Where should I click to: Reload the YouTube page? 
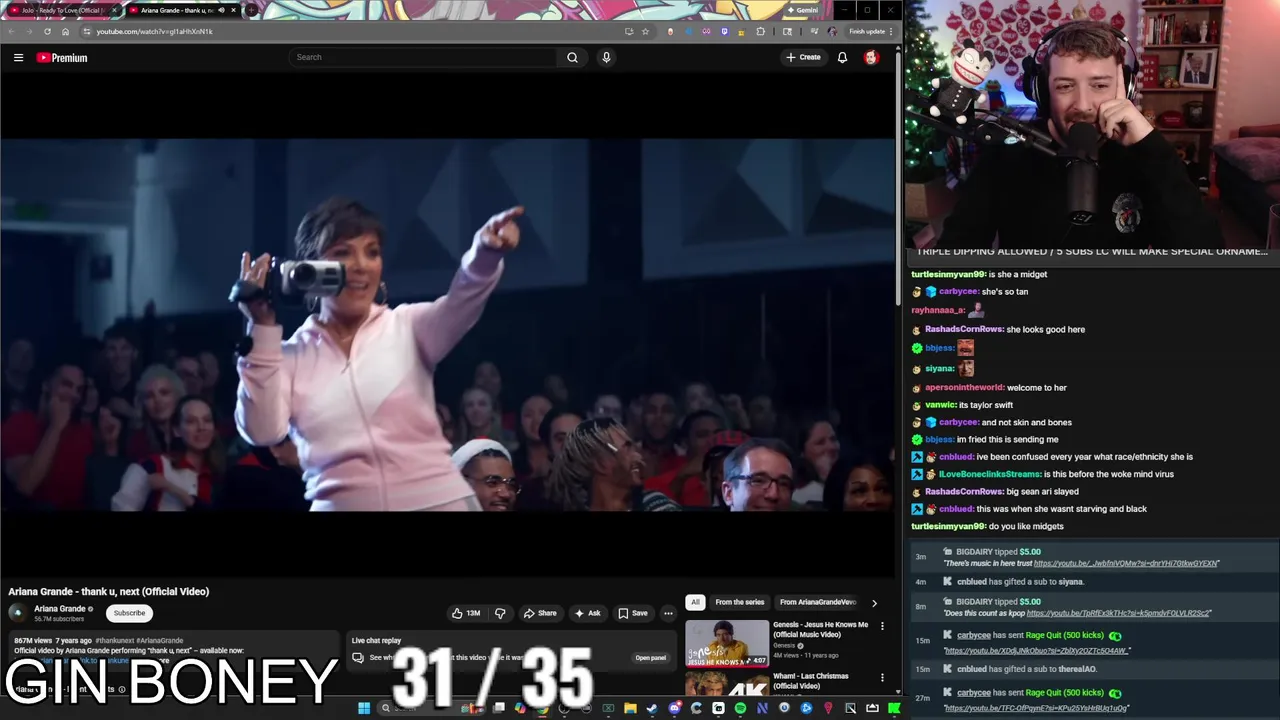pos(47,31)
